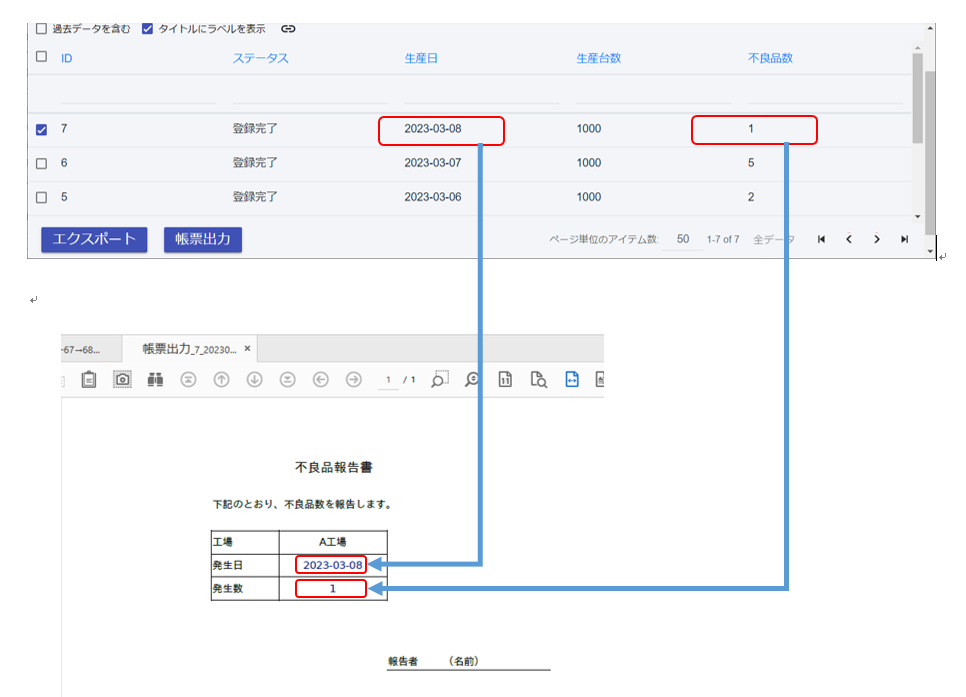Uncheck the タイトルにラベルを表示 checkbox
Image resolution: width=966 pixels, height=697 pixels.
(x=148, y=29)
